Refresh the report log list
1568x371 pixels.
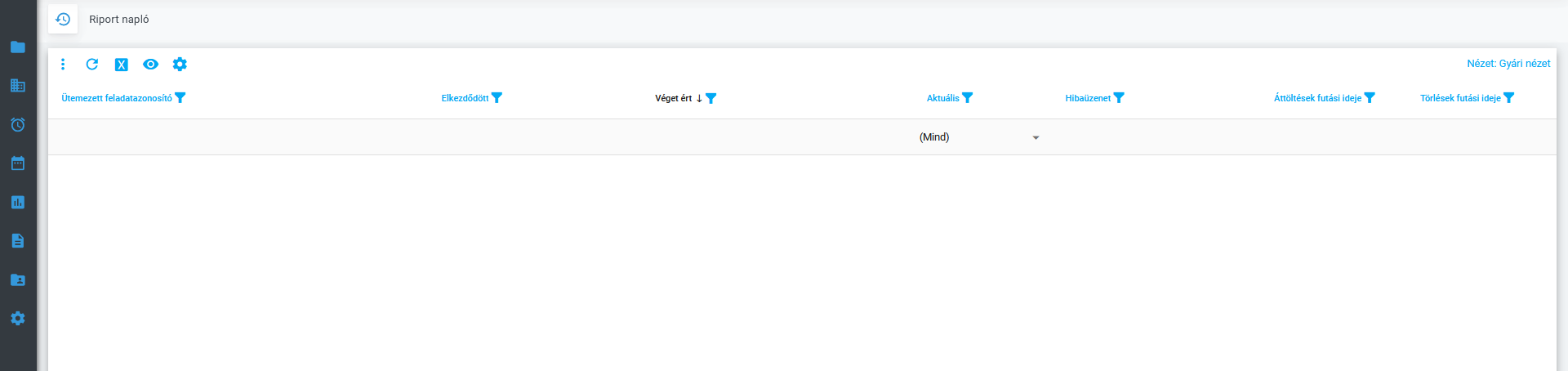click(92, 64)
